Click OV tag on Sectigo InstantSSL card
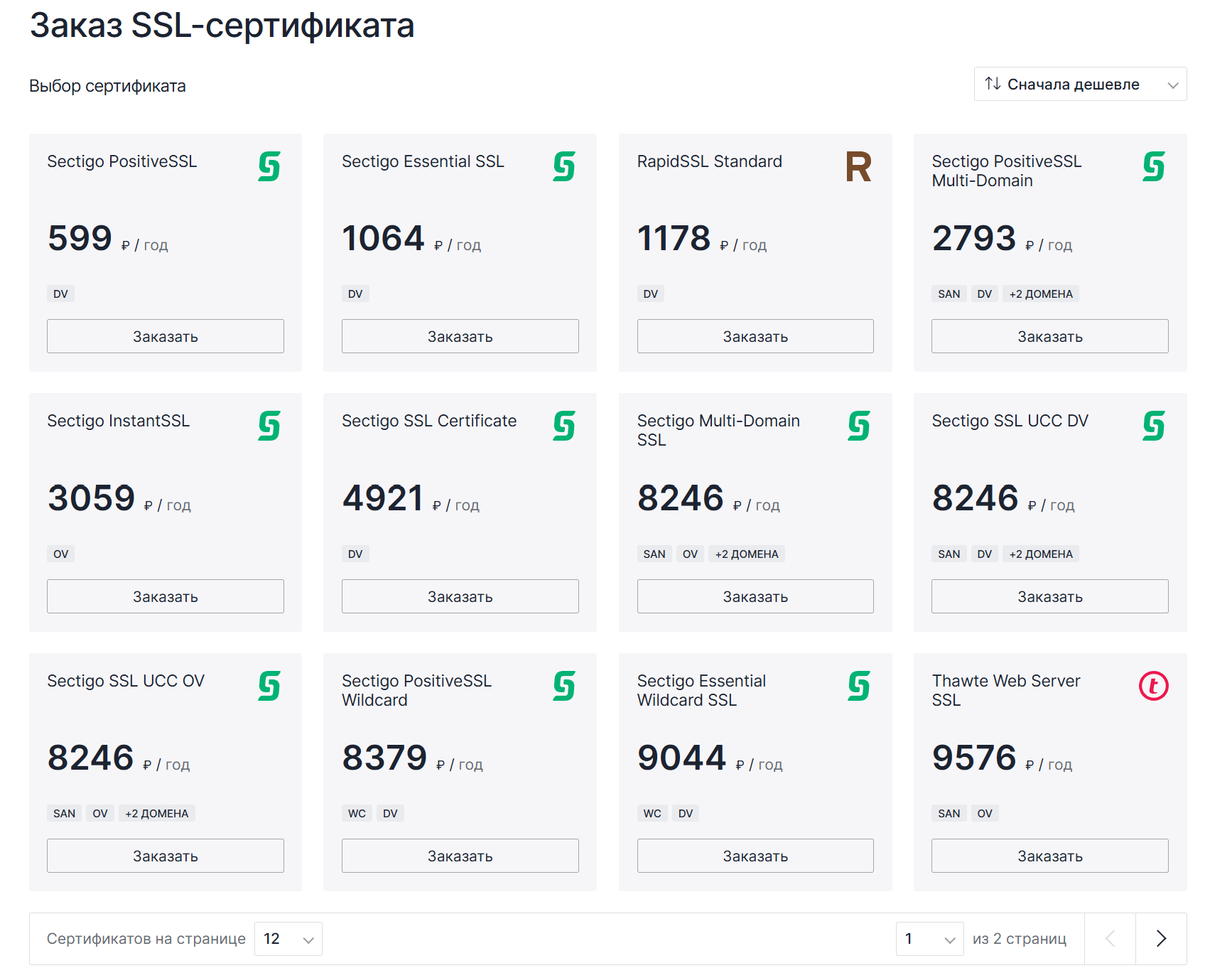The width and height of the screenshot is (1232, 968). [x=60, y=554]
